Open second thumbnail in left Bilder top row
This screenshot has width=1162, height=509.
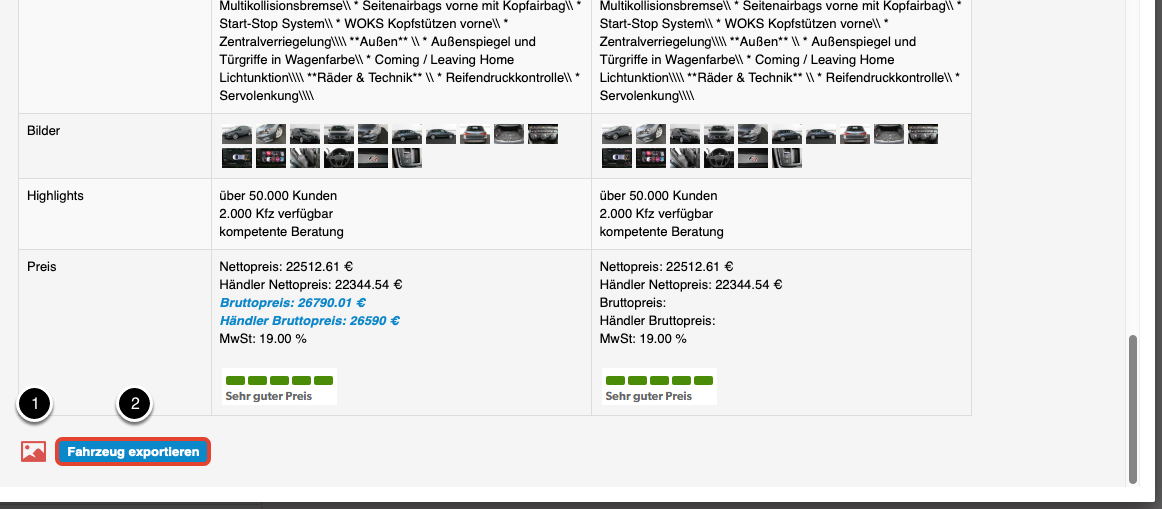pos(270,134)
